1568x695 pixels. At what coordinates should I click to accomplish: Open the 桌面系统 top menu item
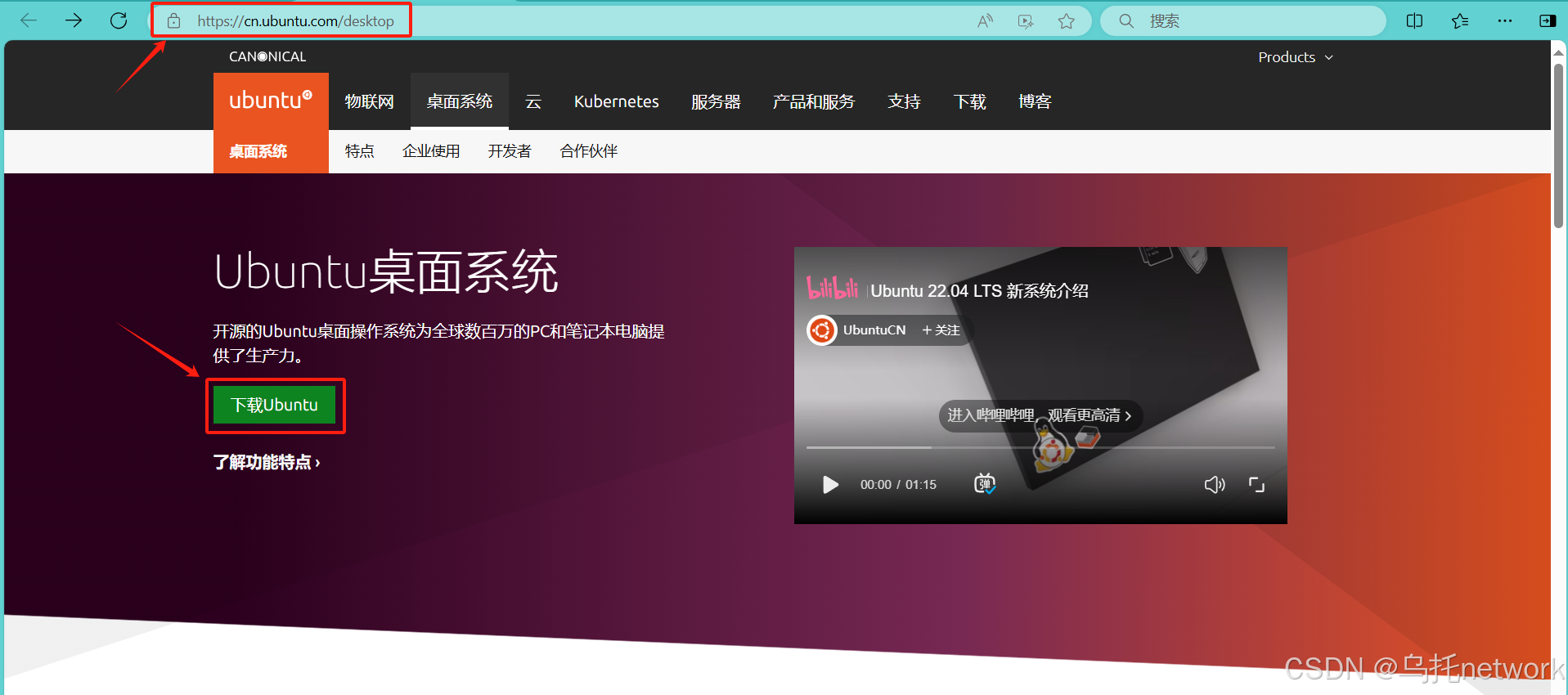click(x=460, y=101)
